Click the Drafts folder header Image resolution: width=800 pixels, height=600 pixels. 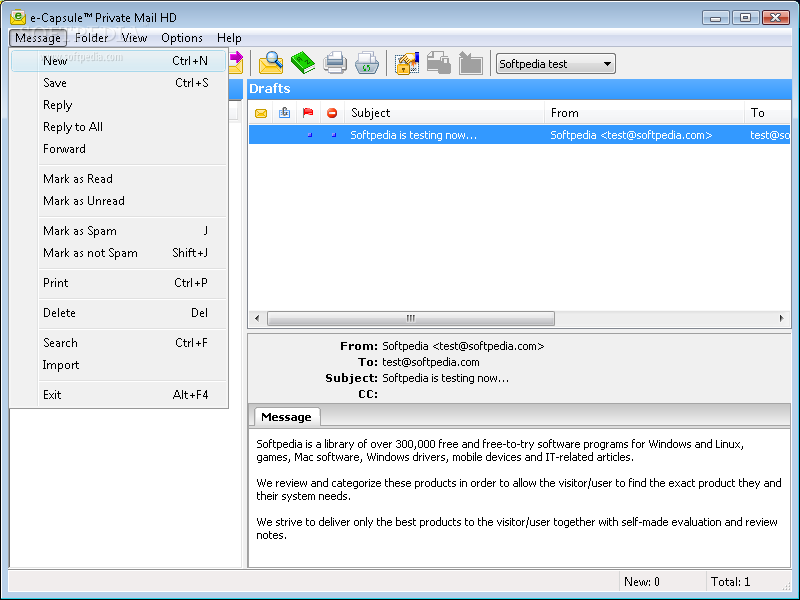519,89
